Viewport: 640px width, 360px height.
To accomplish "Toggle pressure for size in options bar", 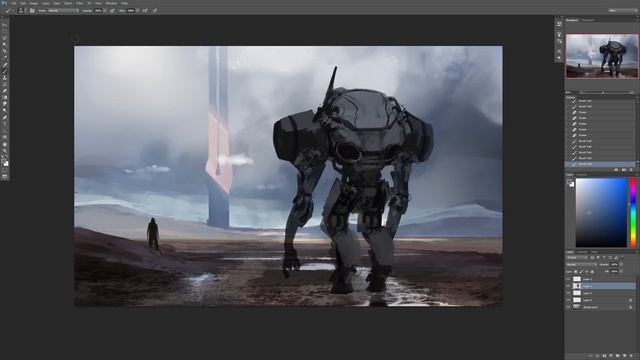I will point(155,11).
